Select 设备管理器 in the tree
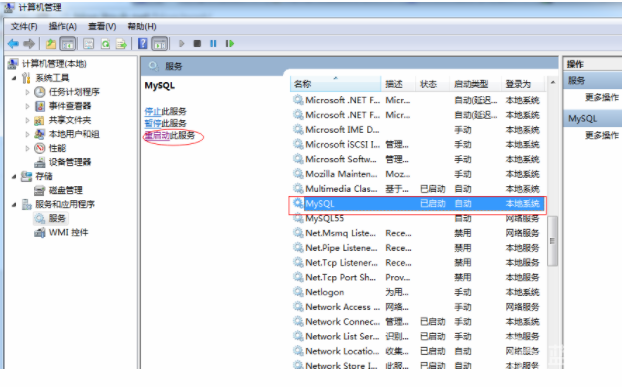This screenshot has height=387, width=622. click(x=70, y=162)
